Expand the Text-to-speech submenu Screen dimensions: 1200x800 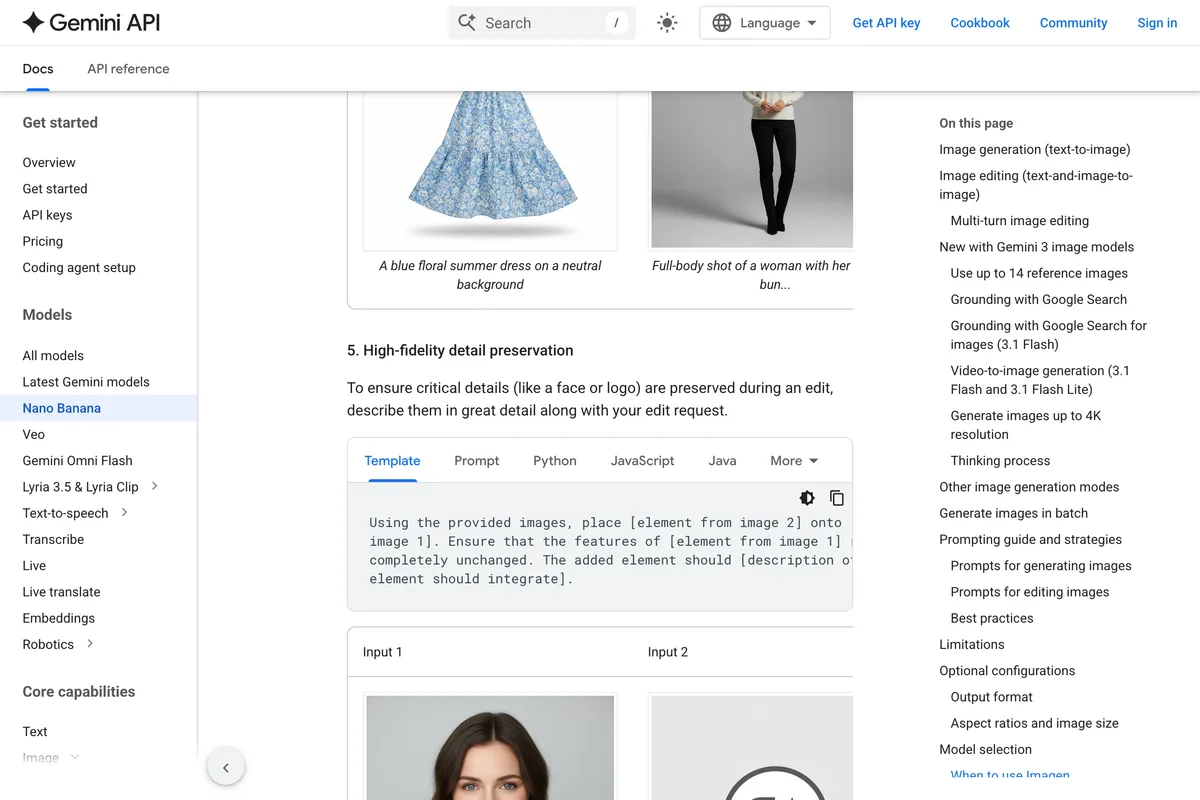pos(124,512)
